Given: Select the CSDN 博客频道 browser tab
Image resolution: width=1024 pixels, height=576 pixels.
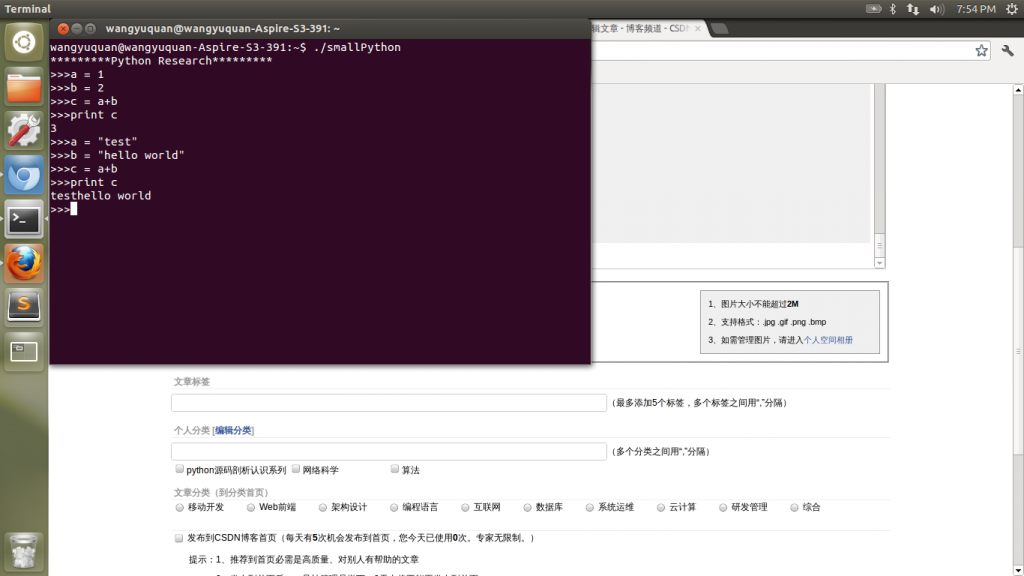Looking at the screenshot, I should click(640, 29).
